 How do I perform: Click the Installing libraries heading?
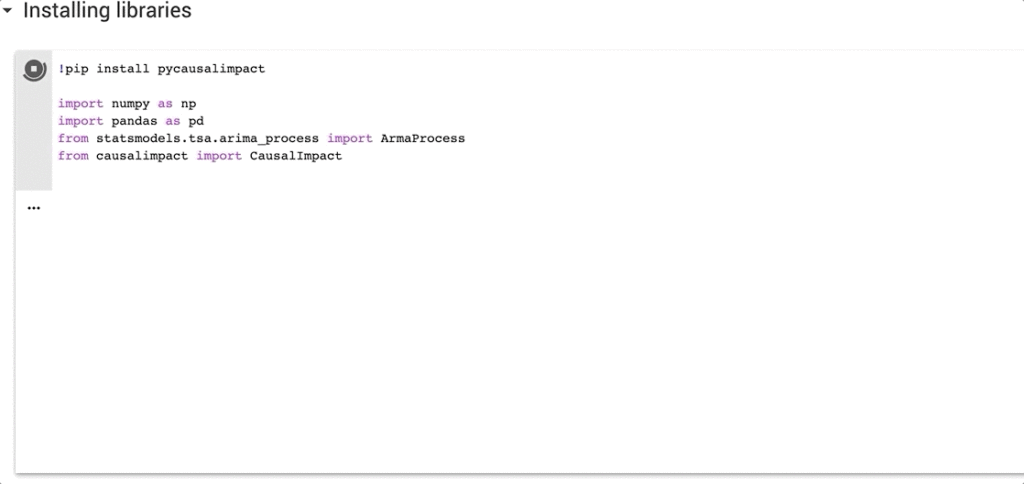[107, 10]
